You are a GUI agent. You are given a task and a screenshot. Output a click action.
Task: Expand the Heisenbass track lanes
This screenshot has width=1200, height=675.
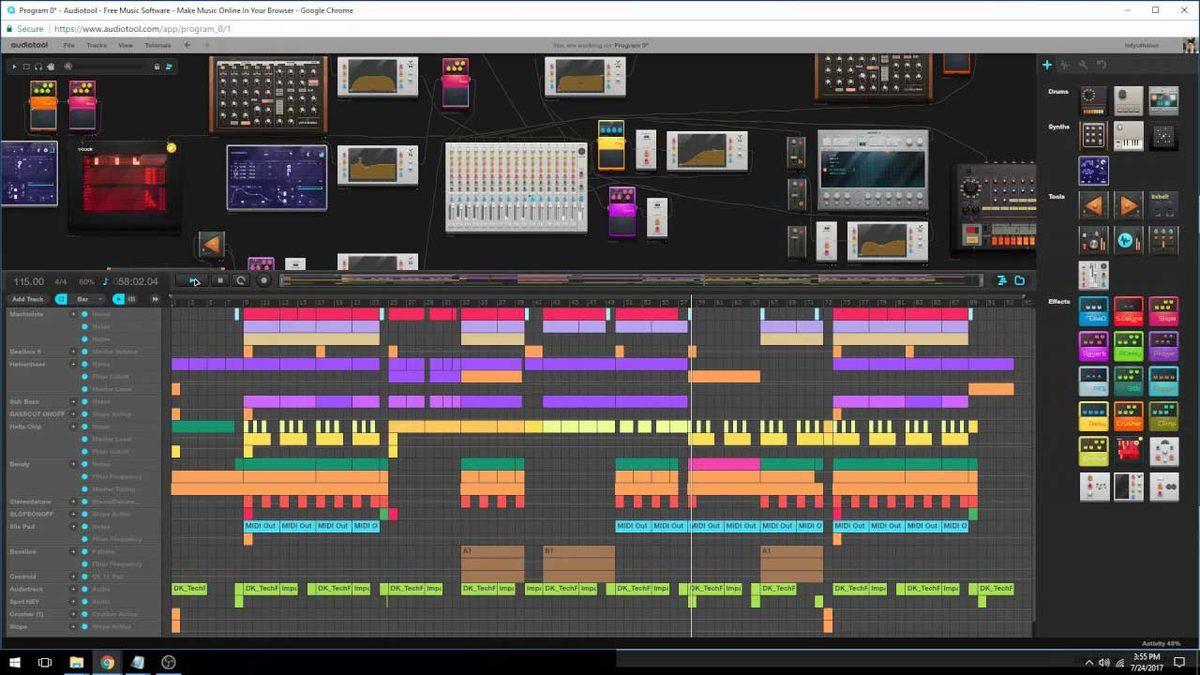point(73,364)
